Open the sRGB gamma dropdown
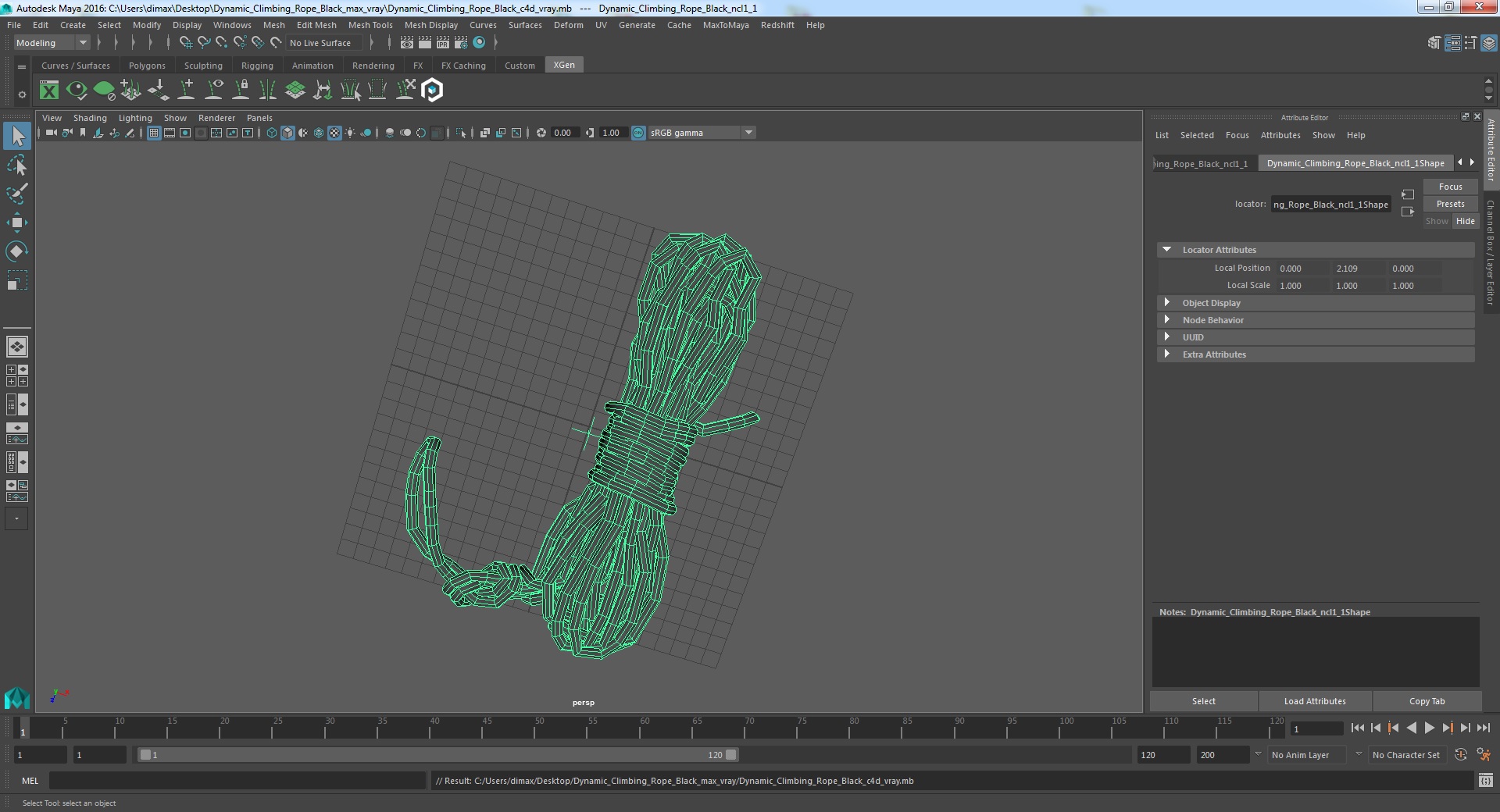Viewport: 1500px width, 812px height. click(x=702, y=133)
